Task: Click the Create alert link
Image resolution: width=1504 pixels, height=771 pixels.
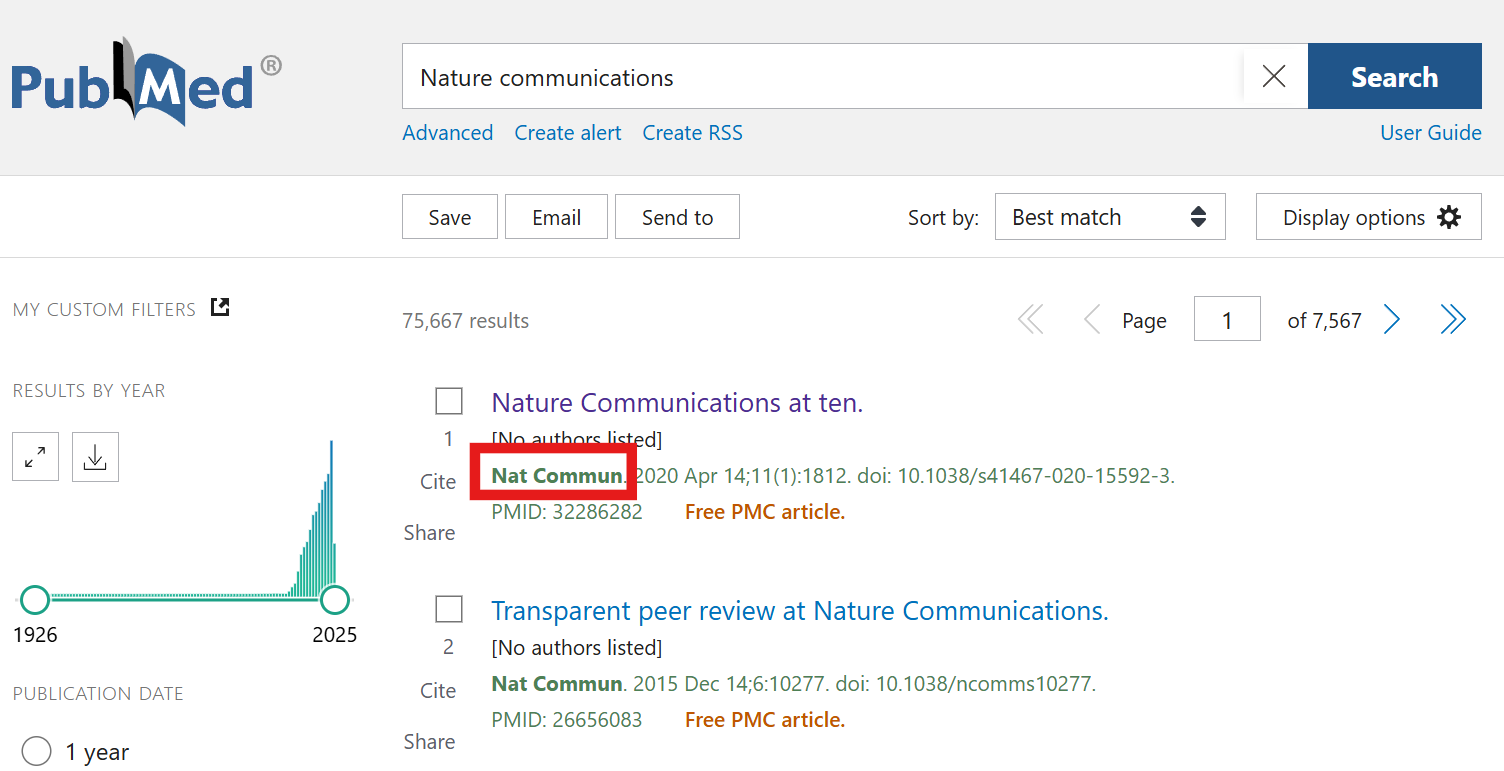Action: [568, 133]
